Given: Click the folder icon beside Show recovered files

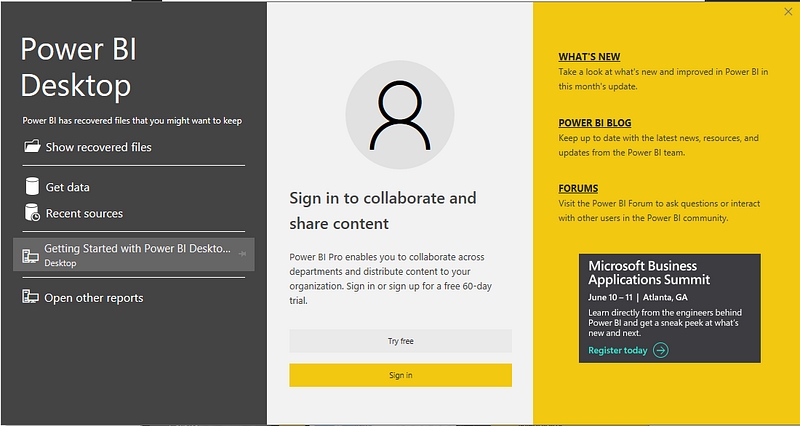Looking at the screenshot, I should 32,146.
